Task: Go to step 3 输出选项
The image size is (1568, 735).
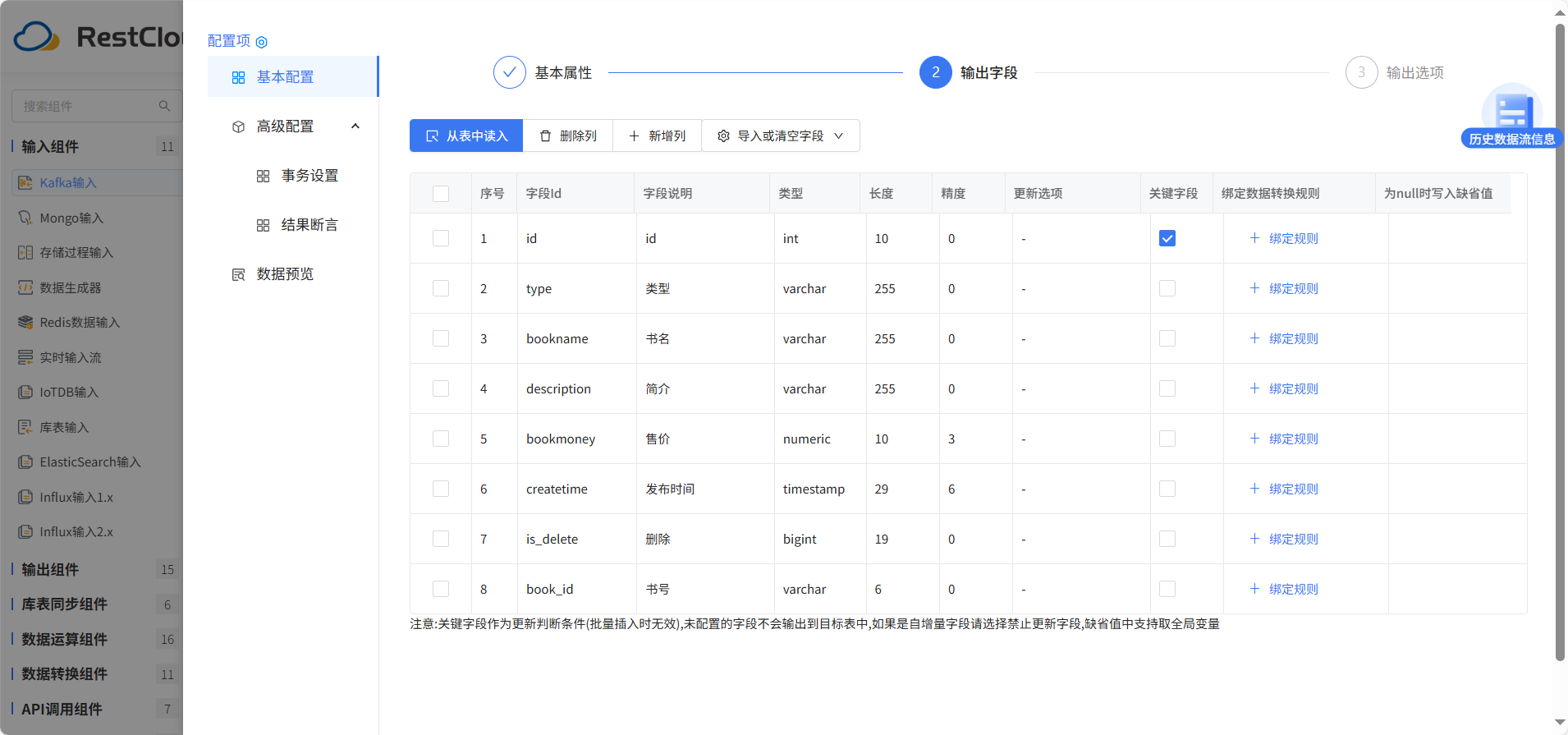Action: (x=1361, y=72)
